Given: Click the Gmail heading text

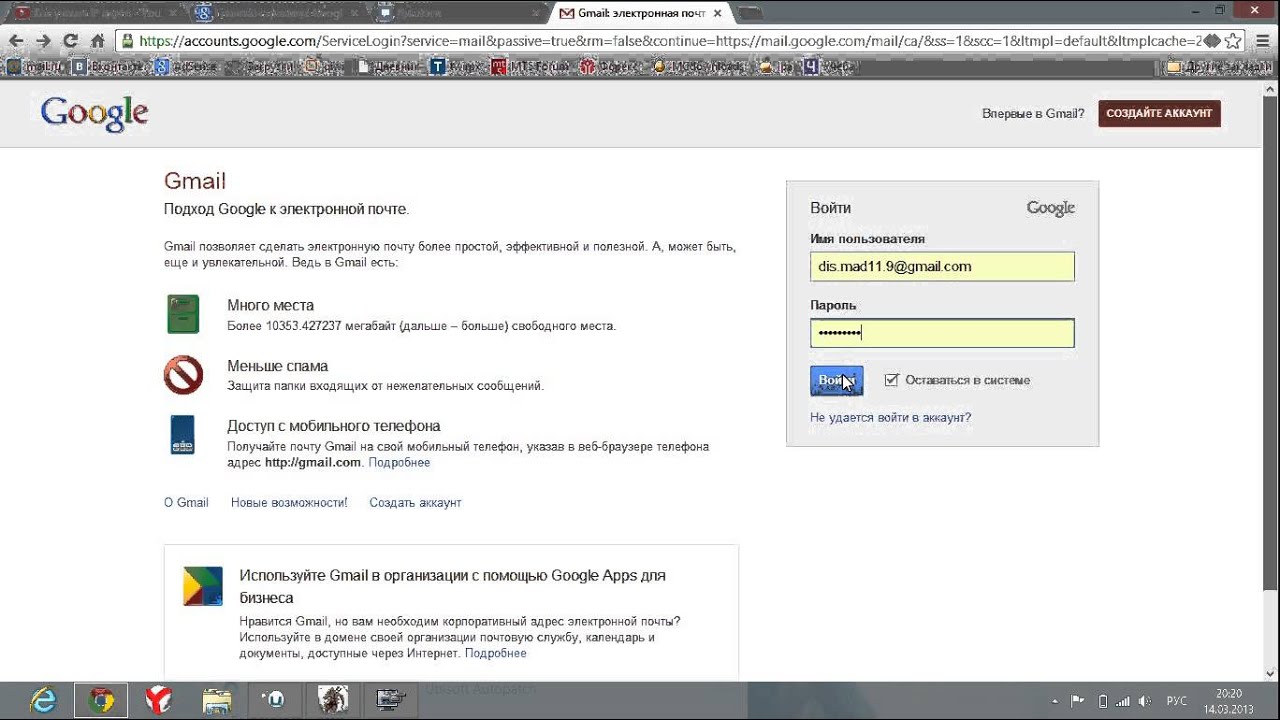Looking at the screenshot, I should [195, 181].
